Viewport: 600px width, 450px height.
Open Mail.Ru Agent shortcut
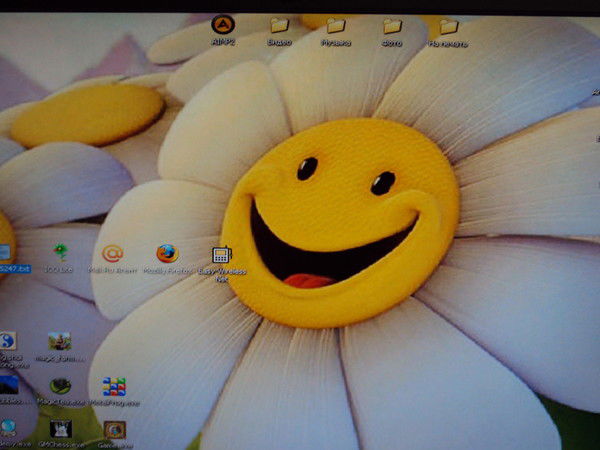[x=113, y=254]
